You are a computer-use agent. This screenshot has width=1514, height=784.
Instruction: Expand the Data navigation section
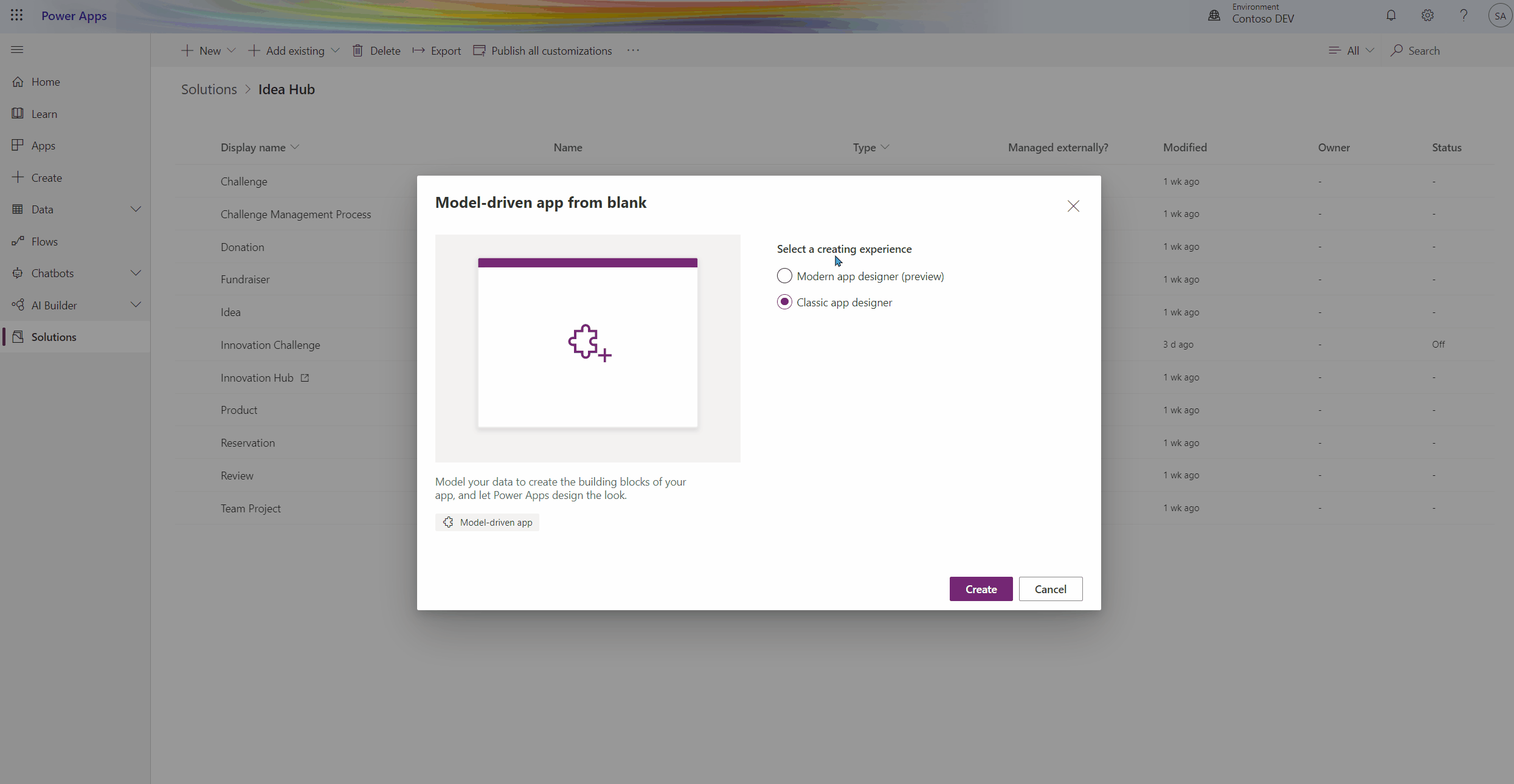pyautogui.click(x=136, y=209)
